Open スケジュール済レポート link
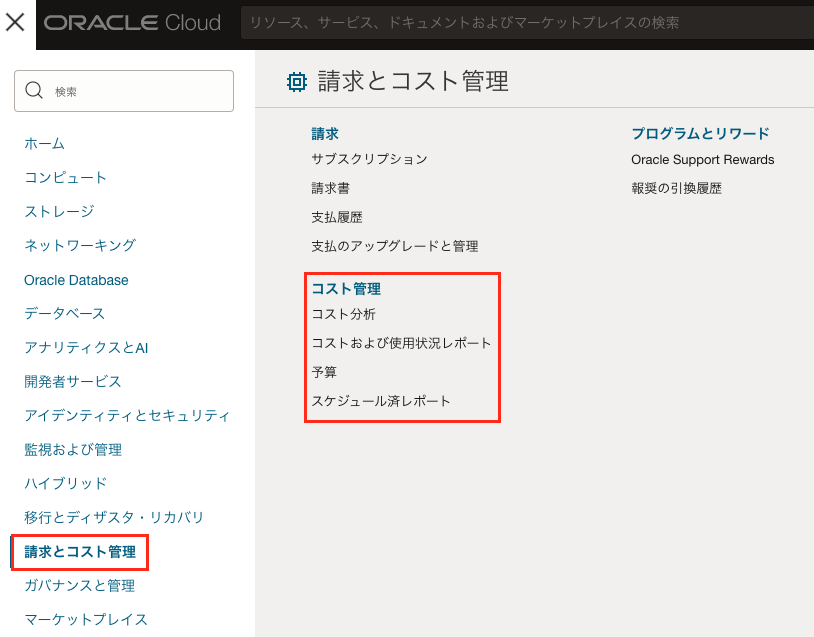Viewport: 814px width, 637px height. [x=381, y=401]
